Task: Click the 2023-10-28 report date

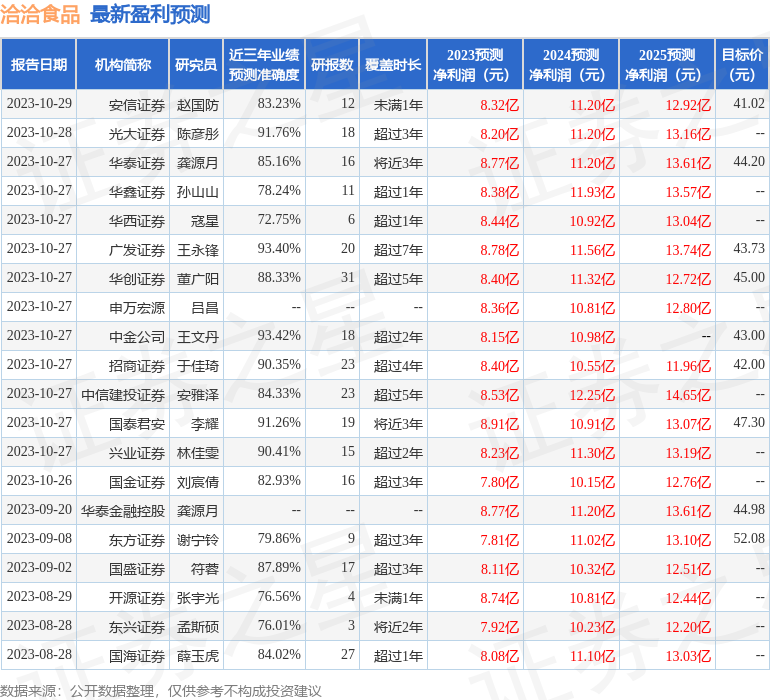Action: tap(39, 132)
